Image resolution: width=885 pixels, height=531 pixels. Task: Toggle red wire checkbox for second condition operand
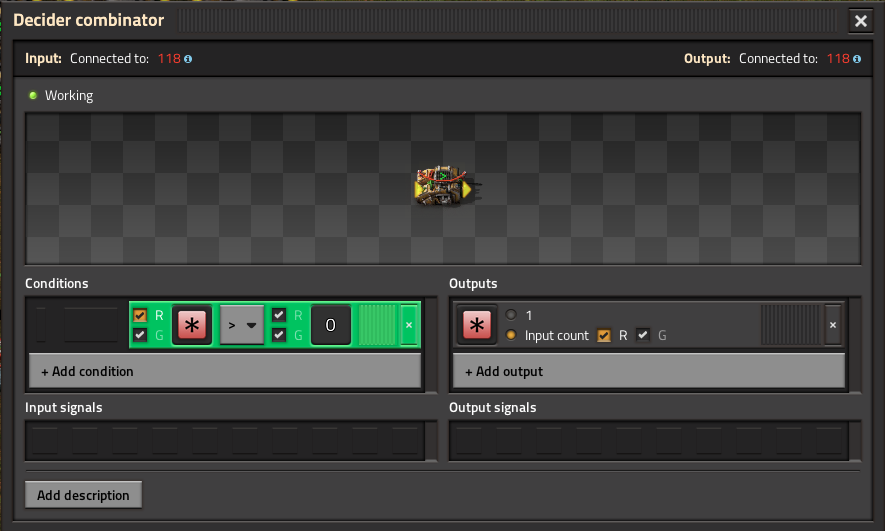click(279, 315)
